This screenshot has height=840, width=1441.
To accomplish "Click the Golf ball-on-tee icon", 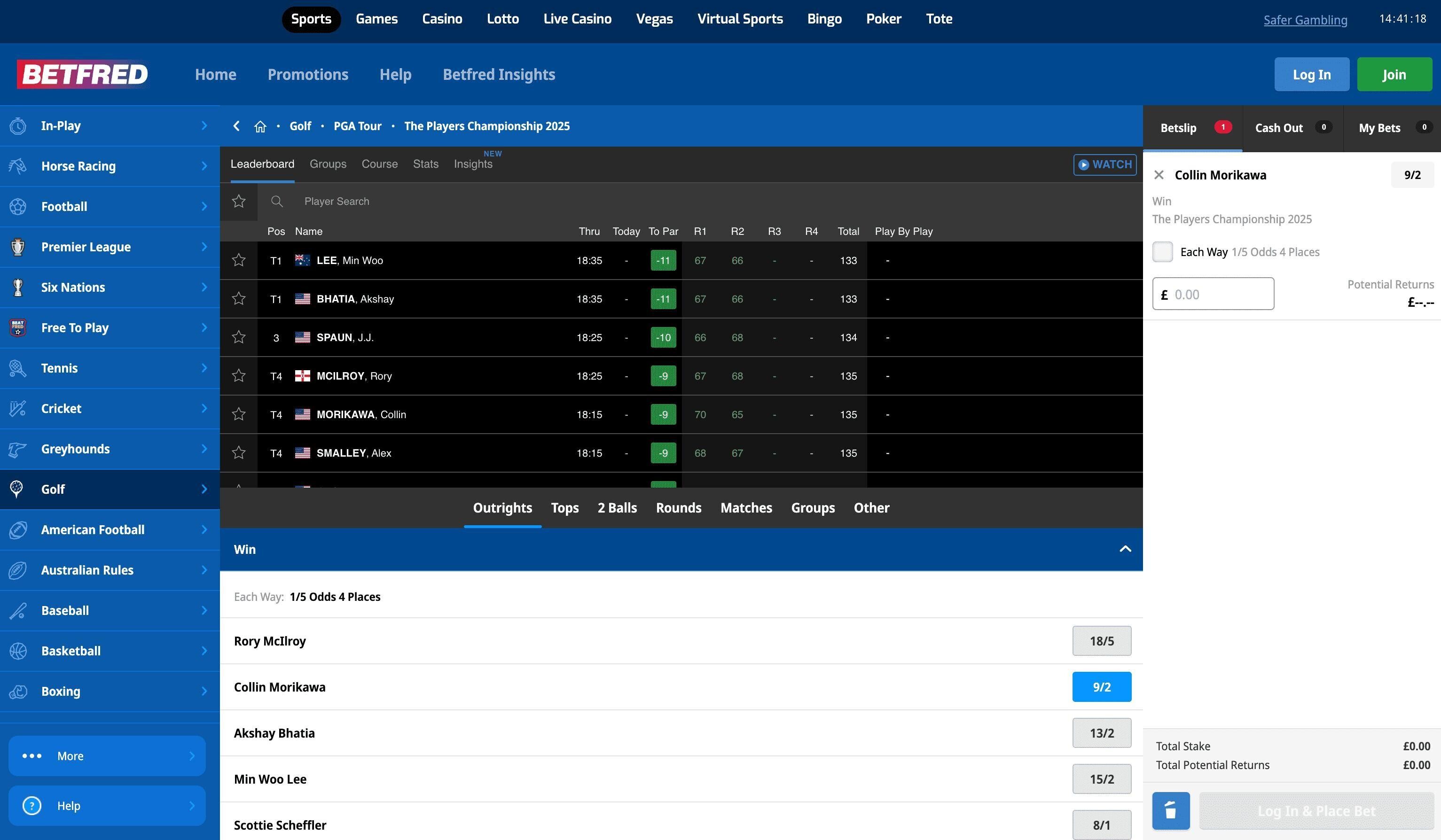I will (x=16, y=489).
